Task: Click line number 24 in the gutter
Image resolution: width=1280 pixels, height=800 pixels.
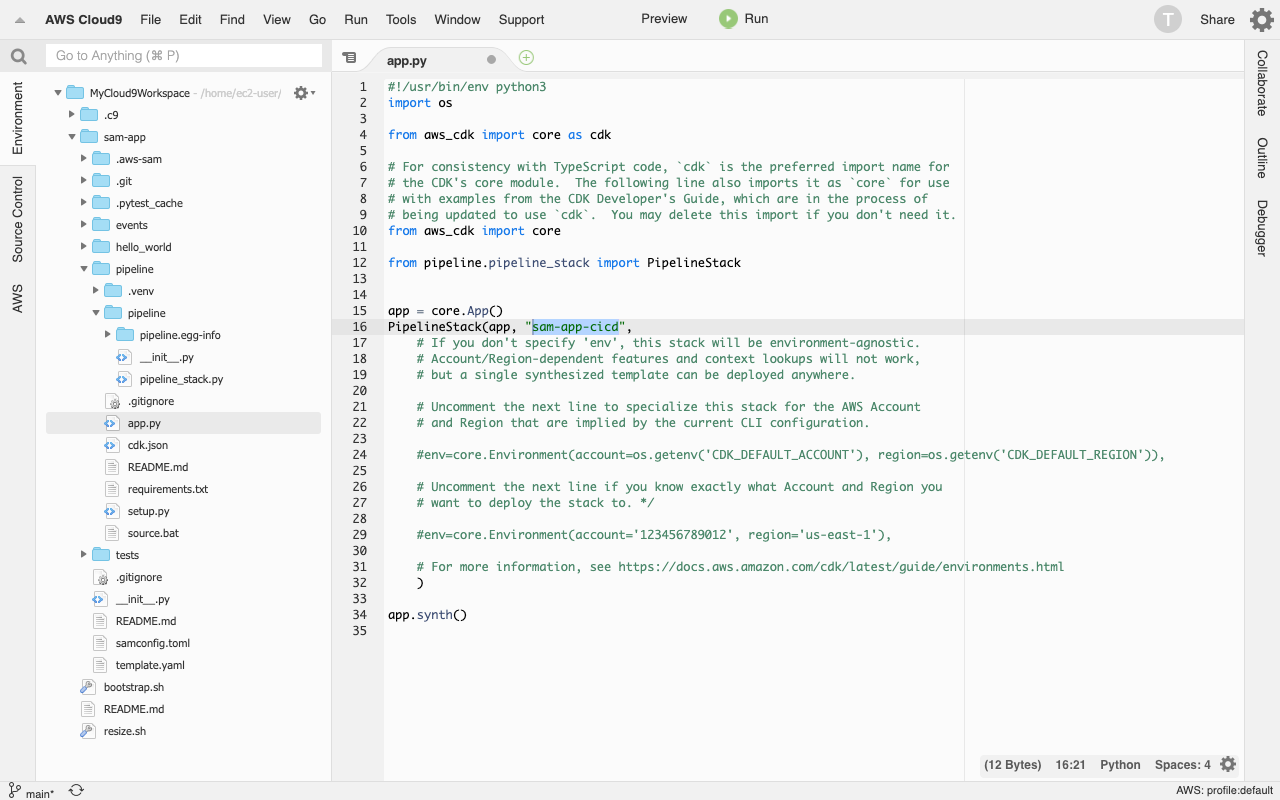Action: (360, 455)
